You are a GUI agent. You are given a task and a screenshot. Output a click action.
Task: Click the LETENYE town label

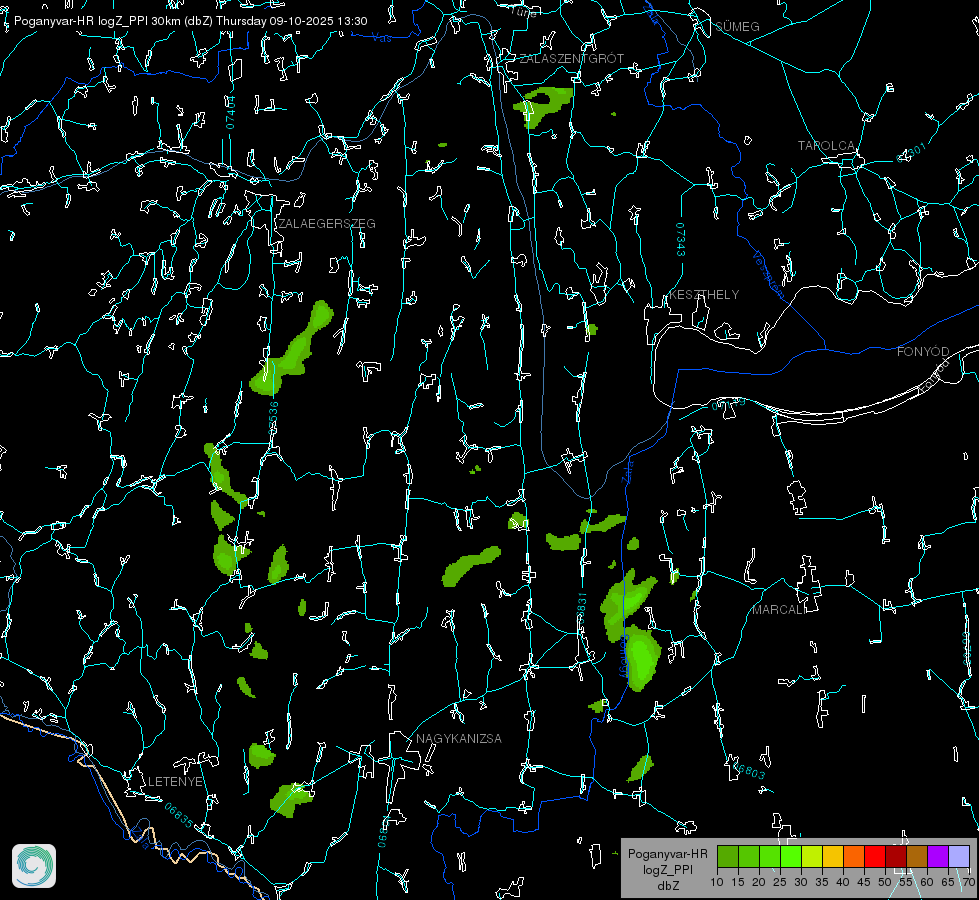[x=176, y=781]
